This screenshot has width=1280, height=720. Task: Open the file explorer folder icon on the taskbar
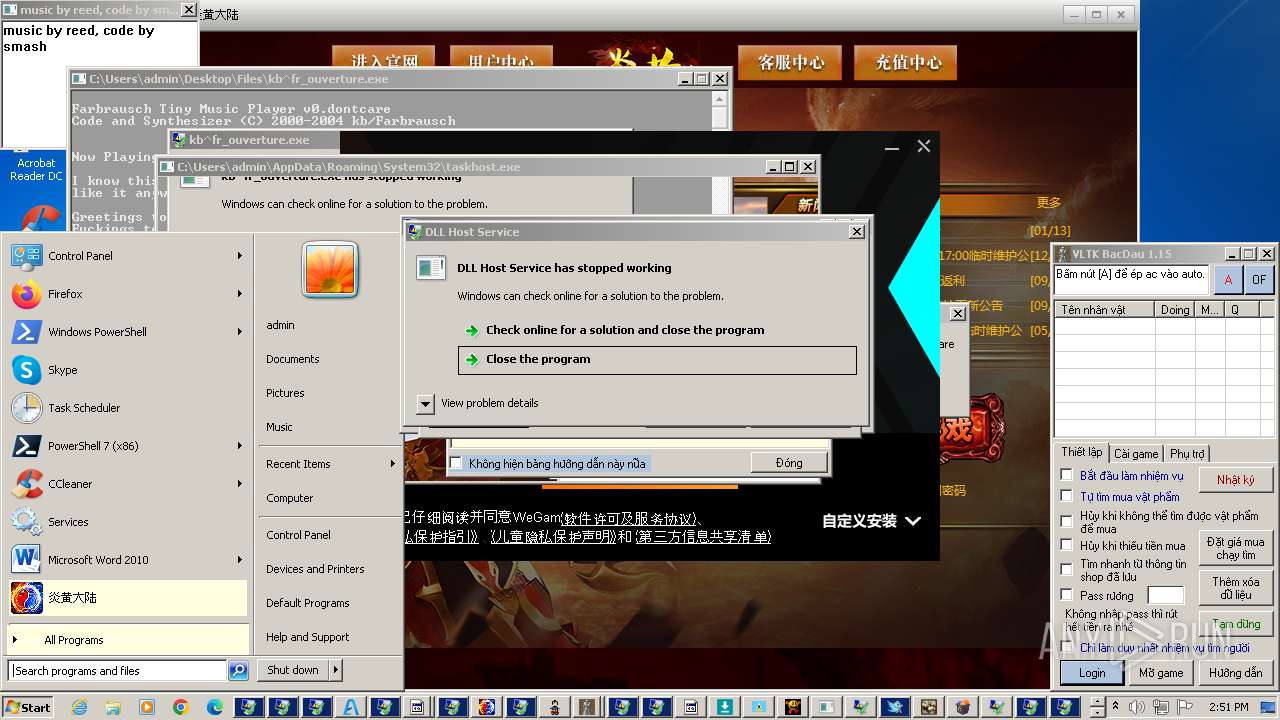coord(113,707)
